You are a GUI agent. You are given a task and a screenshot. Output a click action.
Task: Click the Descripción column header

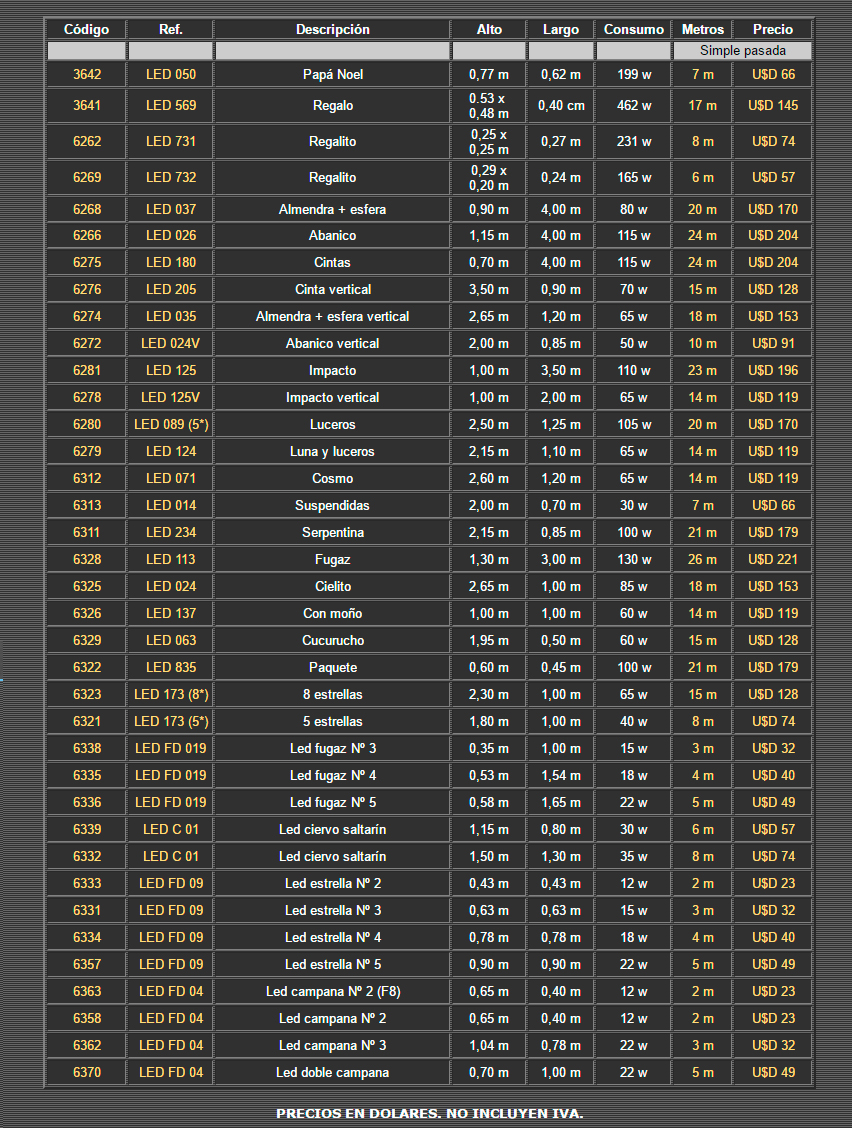click(x=332, y=29)
